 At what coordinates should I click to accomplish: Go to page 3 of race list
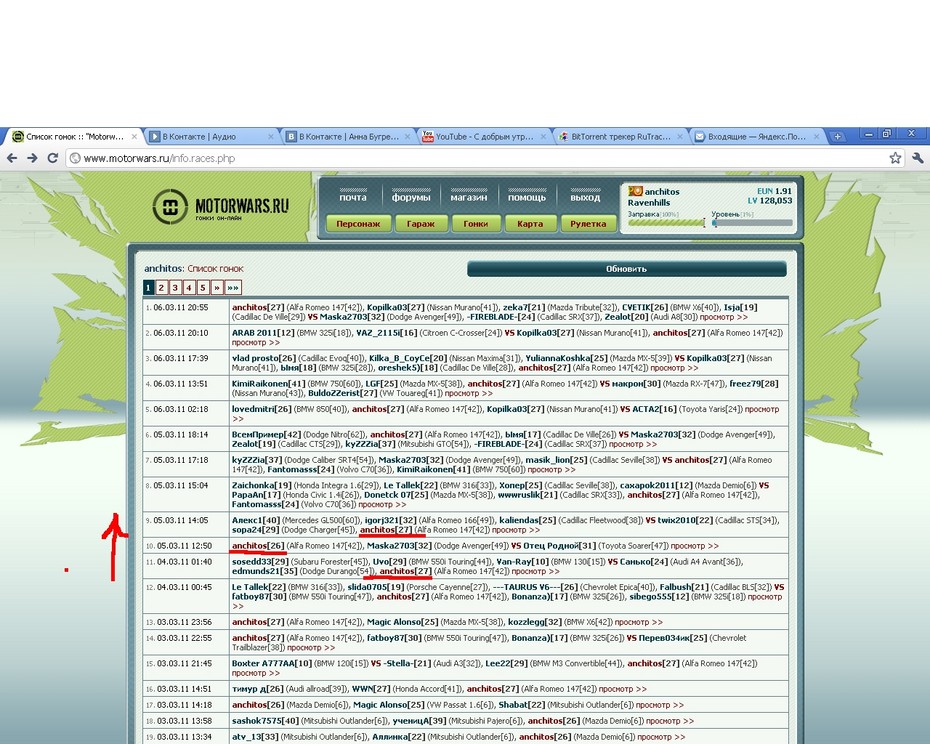[175, 288]
